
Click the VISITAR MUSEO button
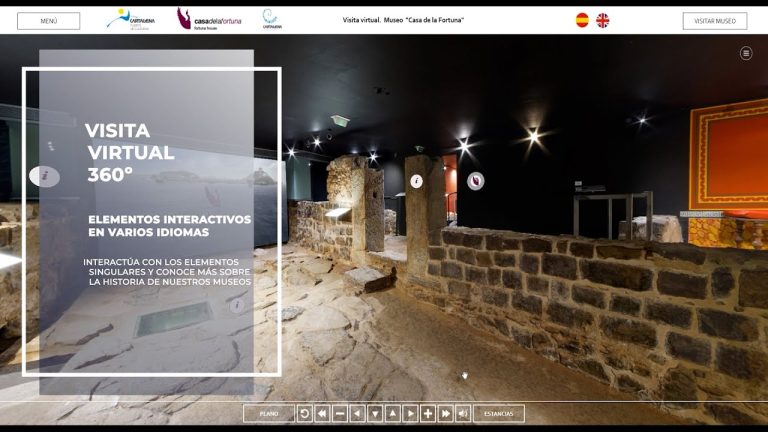(715, 21)
